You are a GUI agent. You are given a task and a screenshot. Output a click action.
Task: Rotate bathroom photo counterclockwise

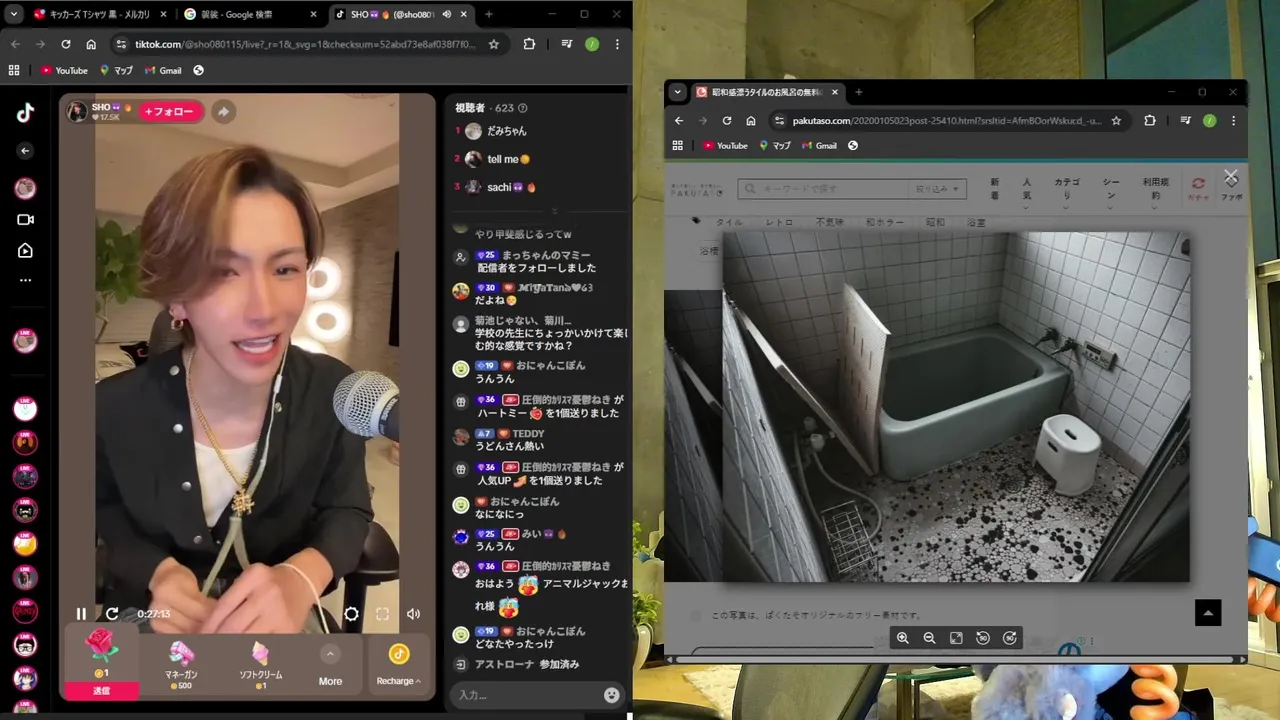pos(983,638)
